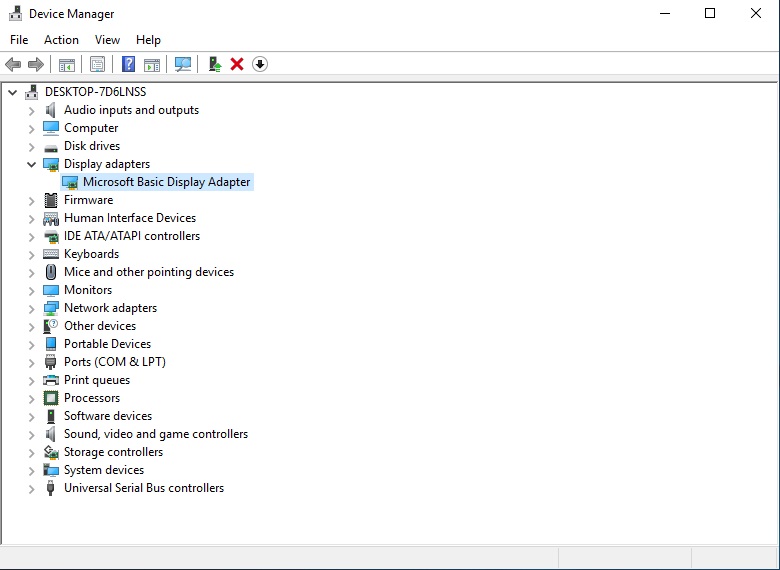
Task: Click Show/Hide Console Tree toolbar icon
Action: (67, 64)
